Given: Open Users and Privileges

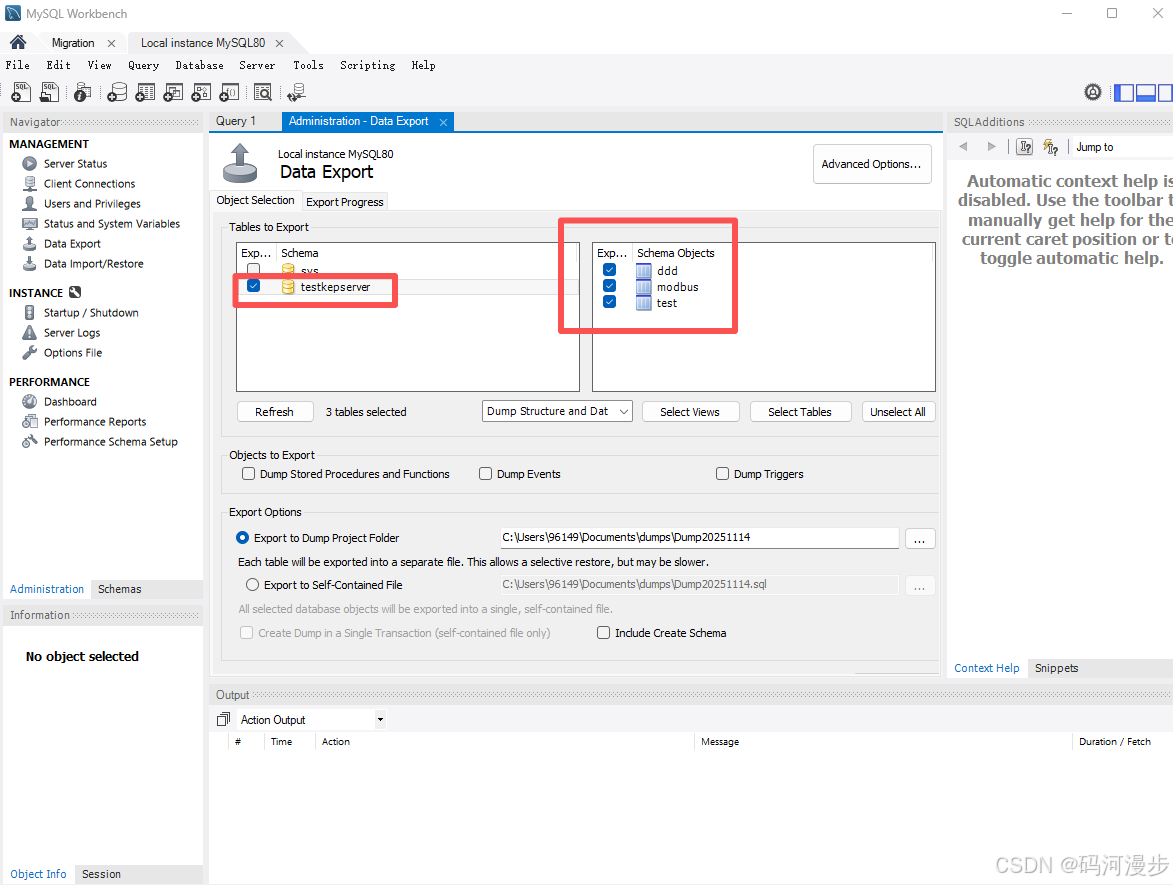Looking at the screenshot, I should point(92,203).
